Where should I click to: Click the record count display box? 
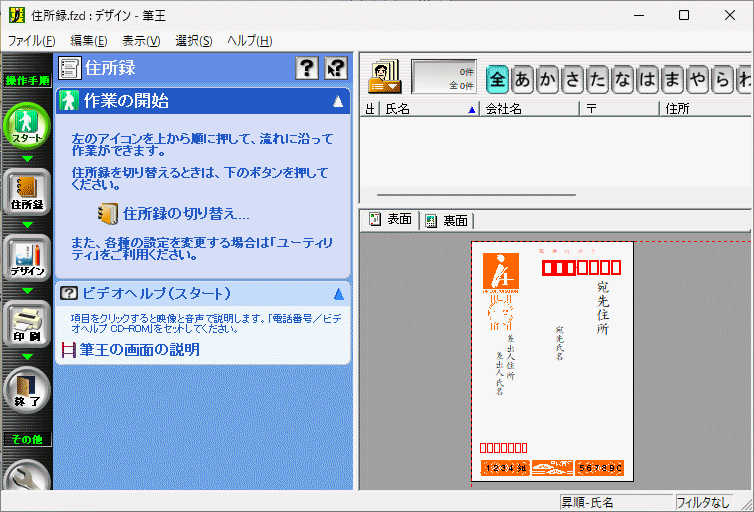tap(444, 76)
